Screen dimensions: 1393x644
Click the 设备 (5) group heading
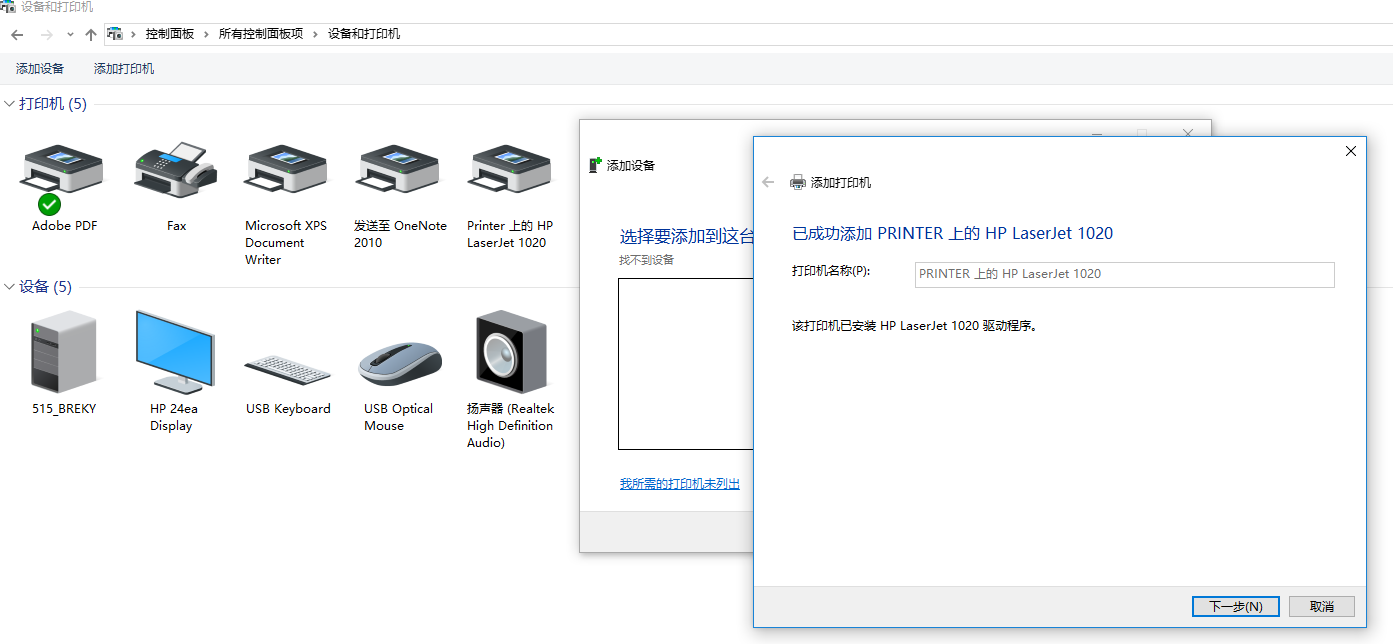click(46, 287)
